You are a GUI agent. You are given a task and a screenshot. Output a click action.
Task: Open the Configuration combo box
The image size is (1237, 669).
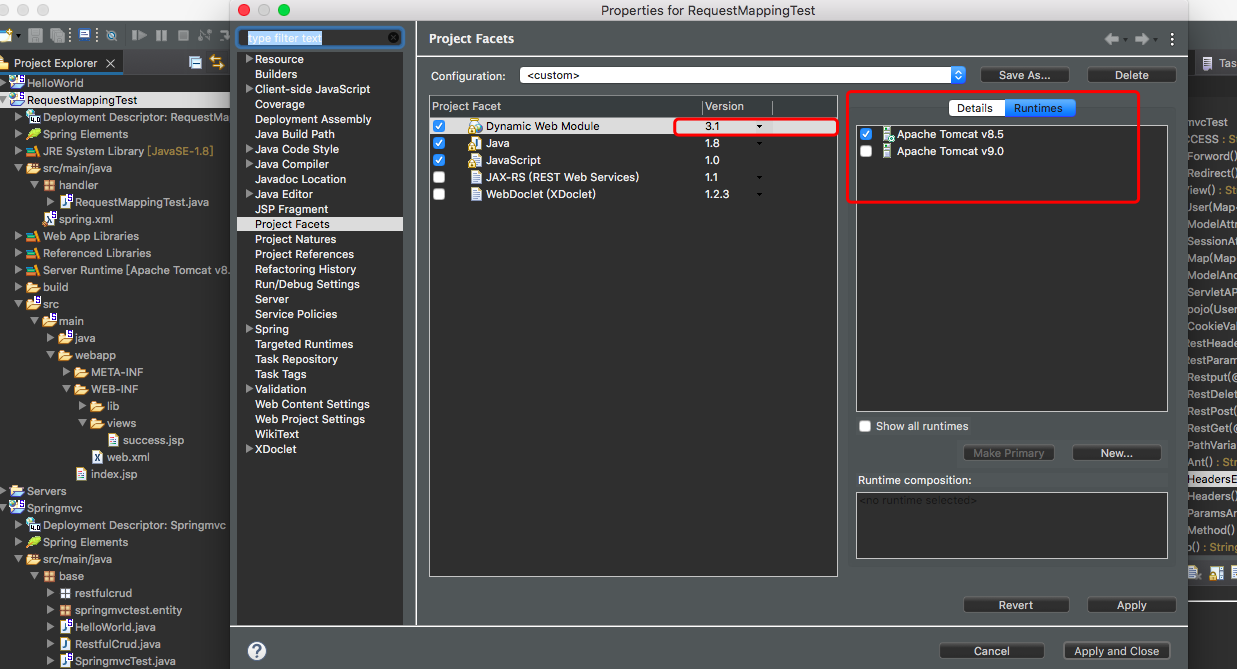[742, 75]
